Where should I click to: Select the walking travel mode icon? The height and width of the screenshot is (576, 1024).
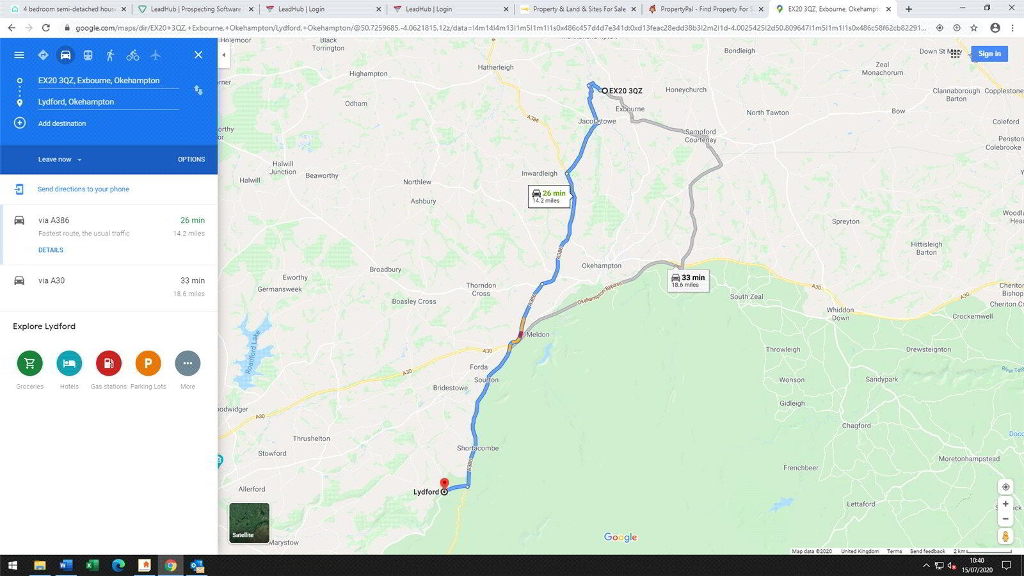pyautogui.click(x=110, y=55)
